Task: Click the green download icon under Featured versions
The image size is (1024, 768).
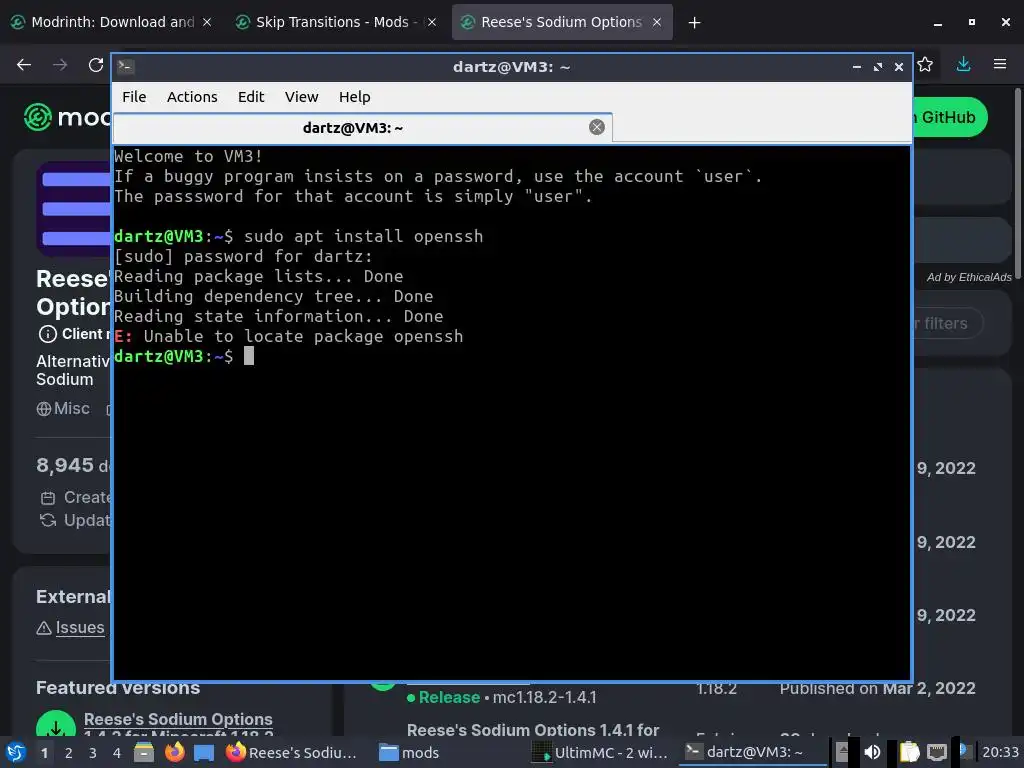Action: pyautogui.click(x=56, y=727)
